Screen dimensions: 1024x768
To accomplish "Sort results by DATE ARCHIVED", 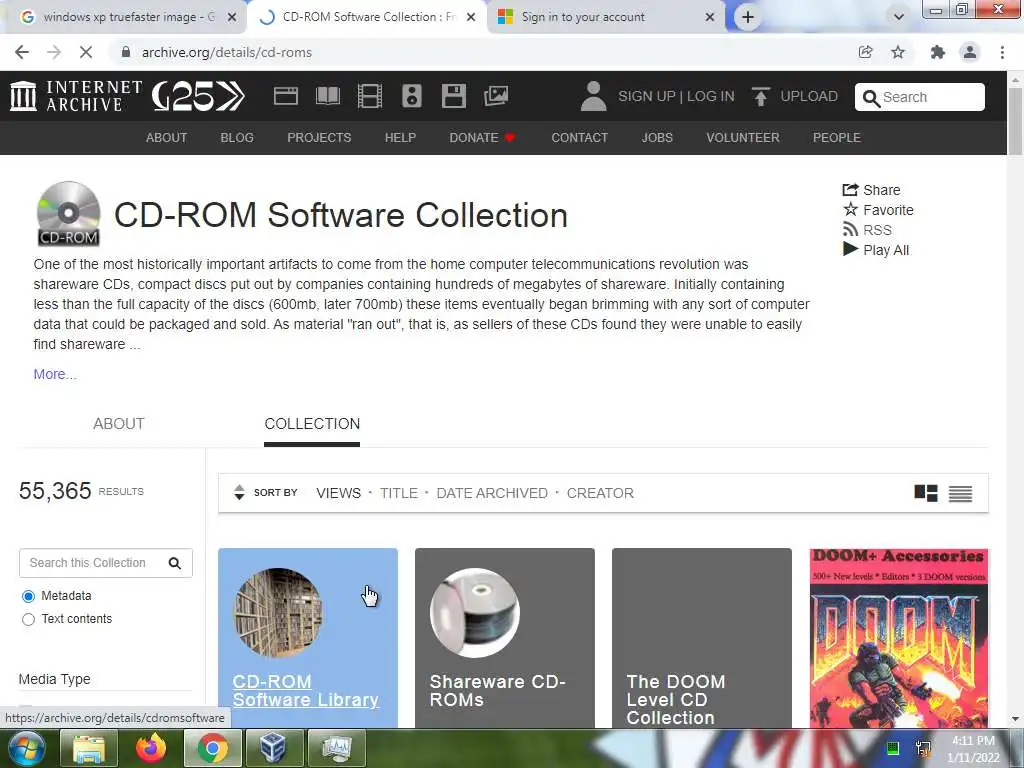I will (492, 493).
